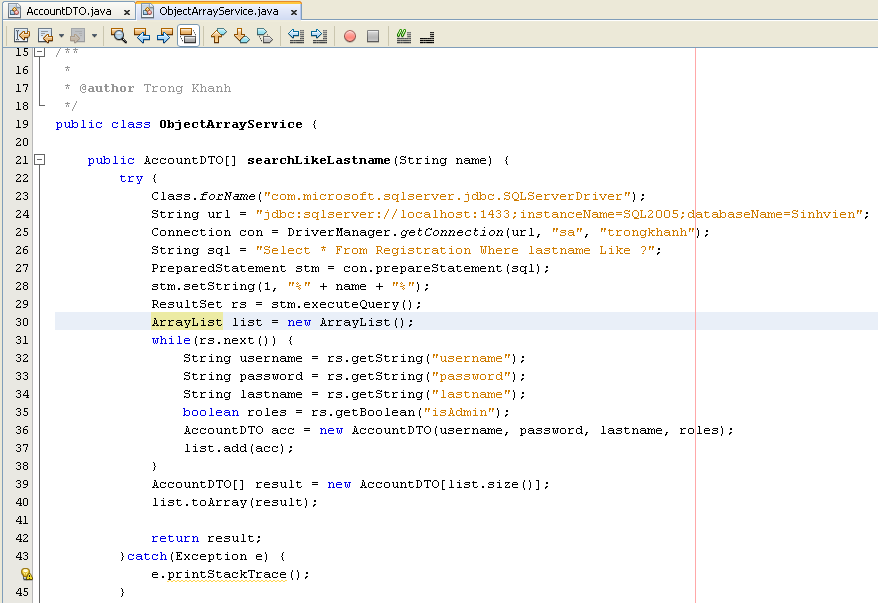Click the Find Selection magnifier icon

click(x=118, y=36)
